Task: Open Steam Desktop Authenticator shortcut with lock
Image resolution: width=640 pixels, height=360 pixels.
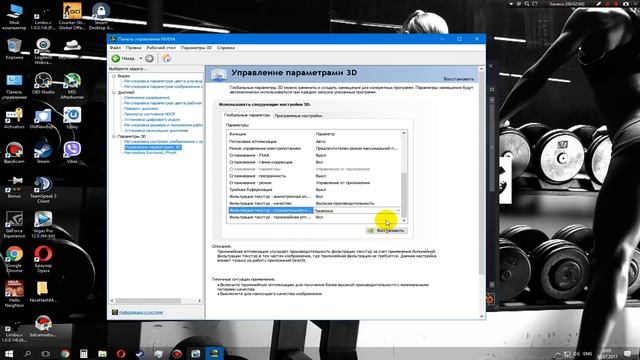Action: 101,16
